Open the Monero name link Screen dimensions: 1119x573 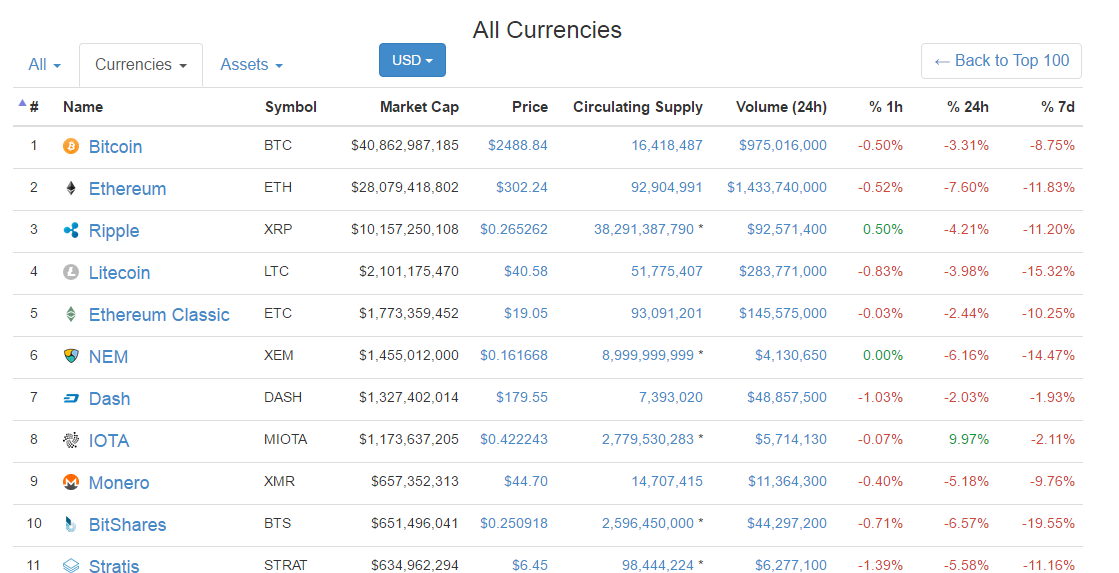coord(119,483)
